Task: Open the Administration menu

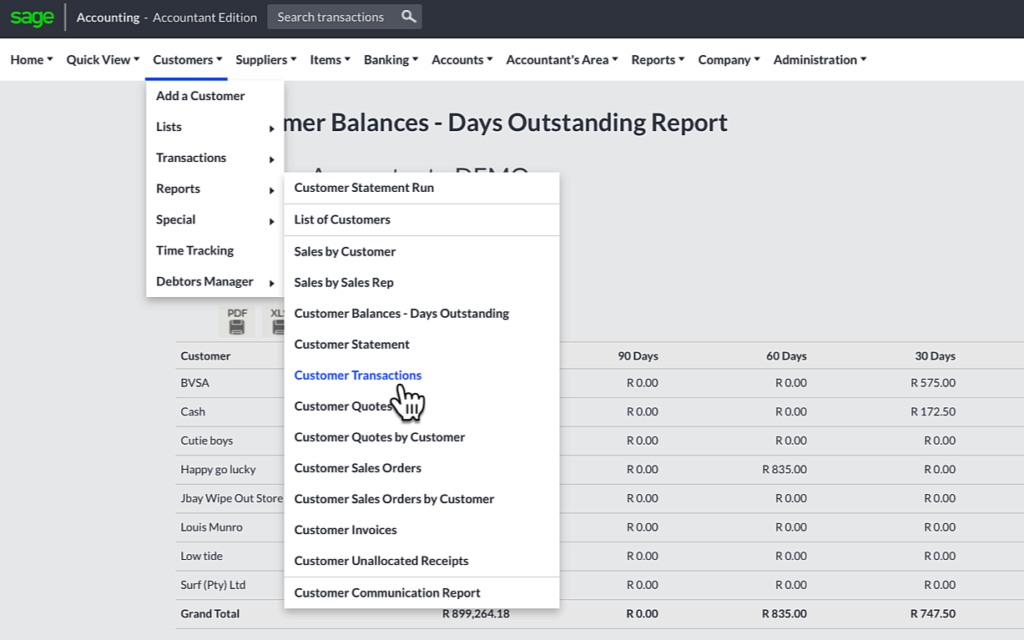Action: [x=815, y=59]
